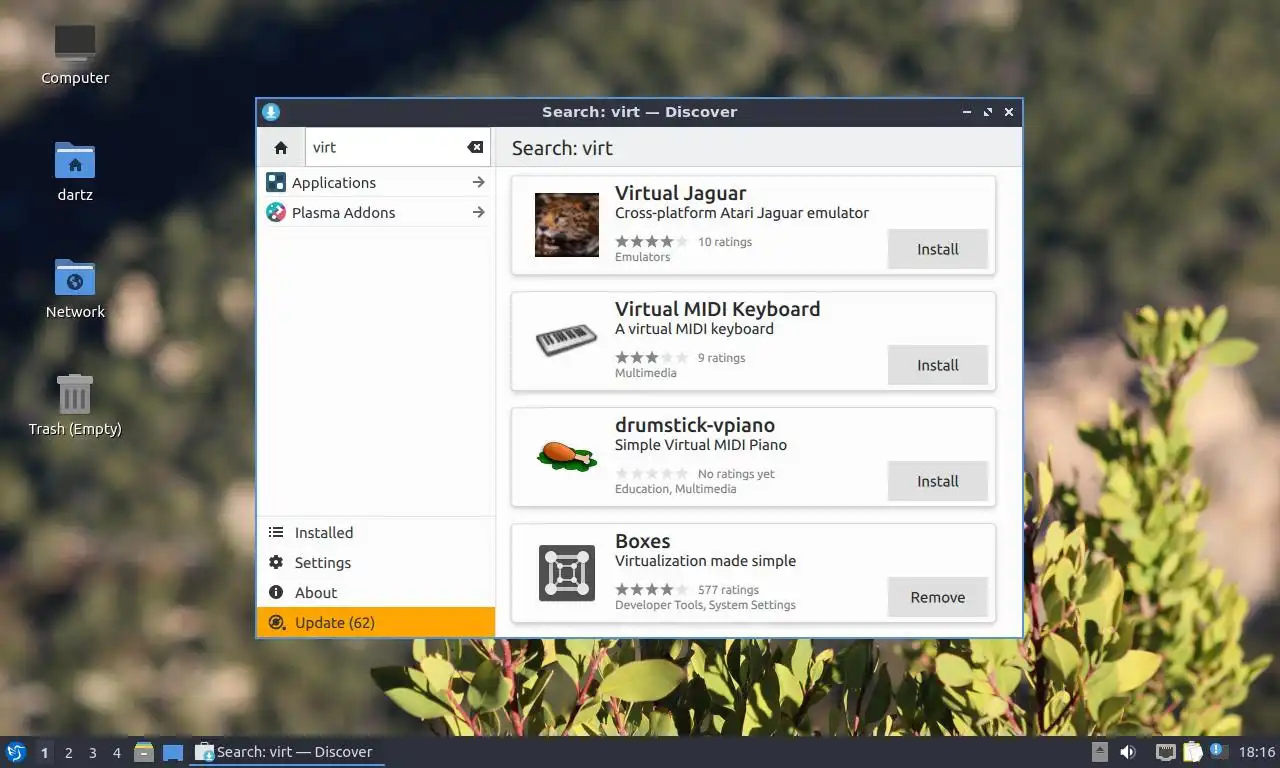
Task: Launch the file manager from taskbar
Action: (144, 752)
